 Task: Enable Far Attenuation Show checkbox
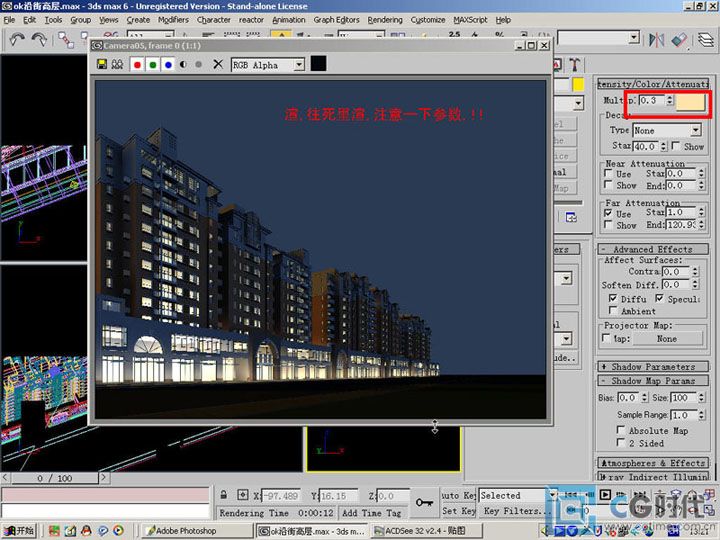[x=608, y=225]
